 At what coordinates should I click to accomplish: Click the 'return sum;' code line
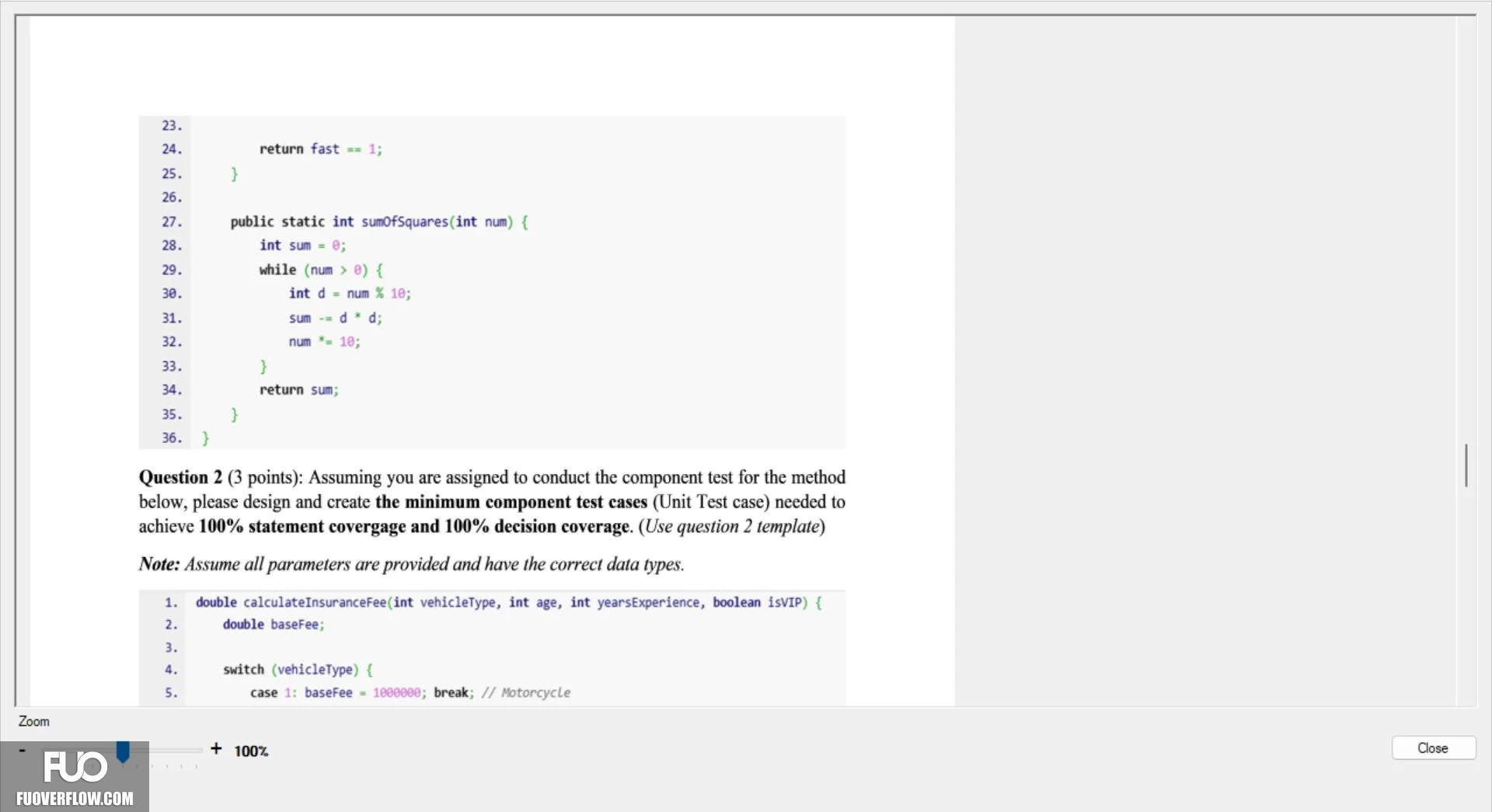[x=298, y=389]
